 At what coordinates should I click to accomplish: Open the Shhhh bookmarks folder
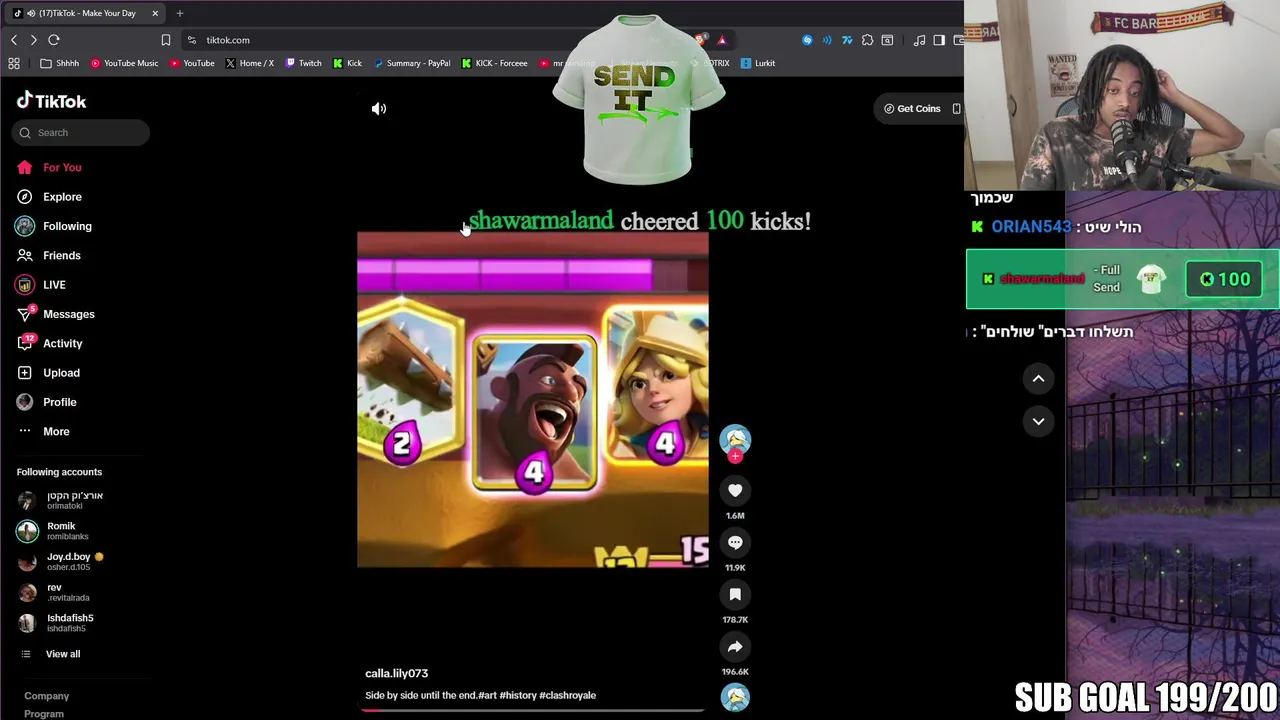tap(60, 63)
